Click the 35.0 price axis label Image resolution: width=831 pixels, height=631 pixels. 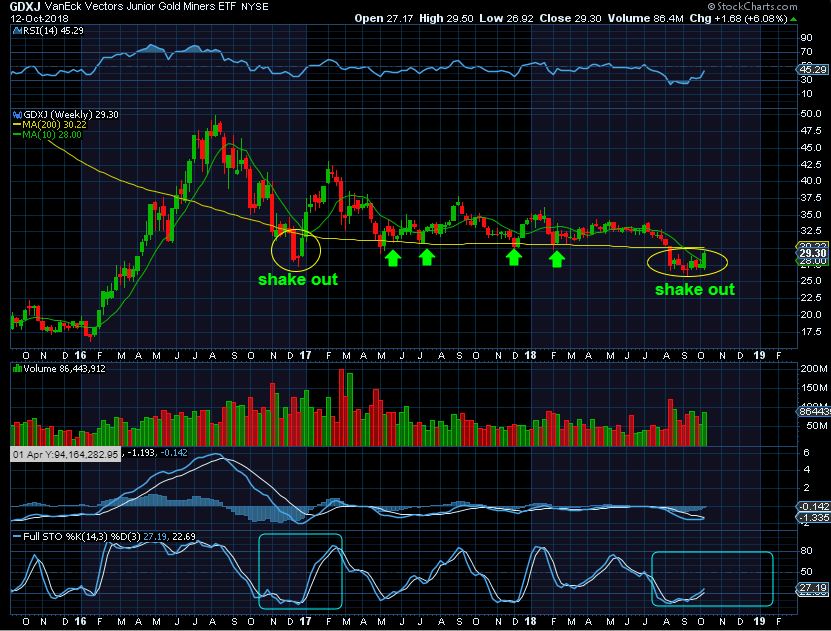pyautogui.click(x=811, y=215)
